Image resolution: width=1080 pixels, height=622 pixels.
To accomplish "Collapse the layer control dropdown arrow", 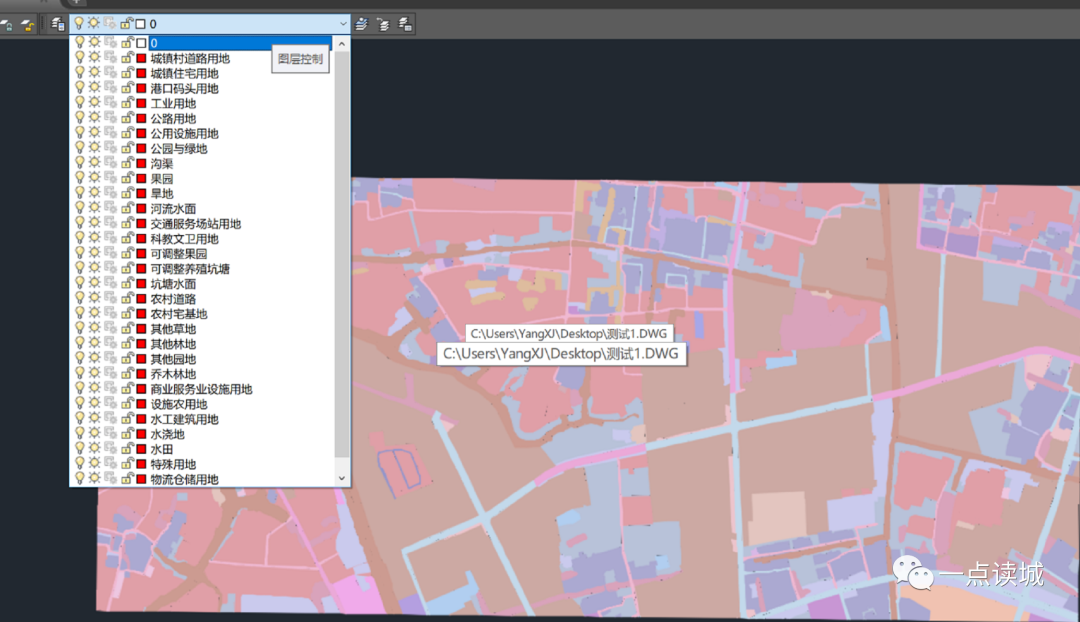I will click(343, 23).
